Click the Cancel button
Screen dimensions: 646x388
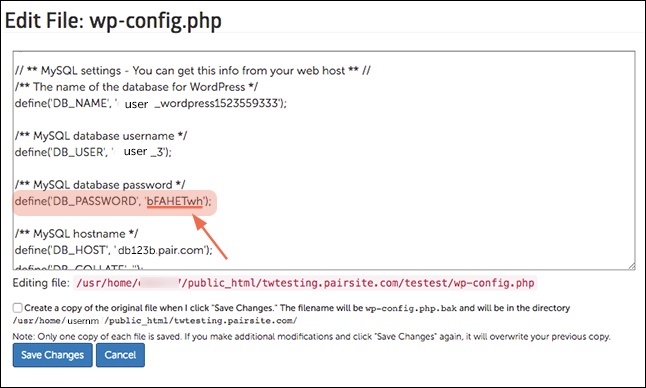click(120, 355)
